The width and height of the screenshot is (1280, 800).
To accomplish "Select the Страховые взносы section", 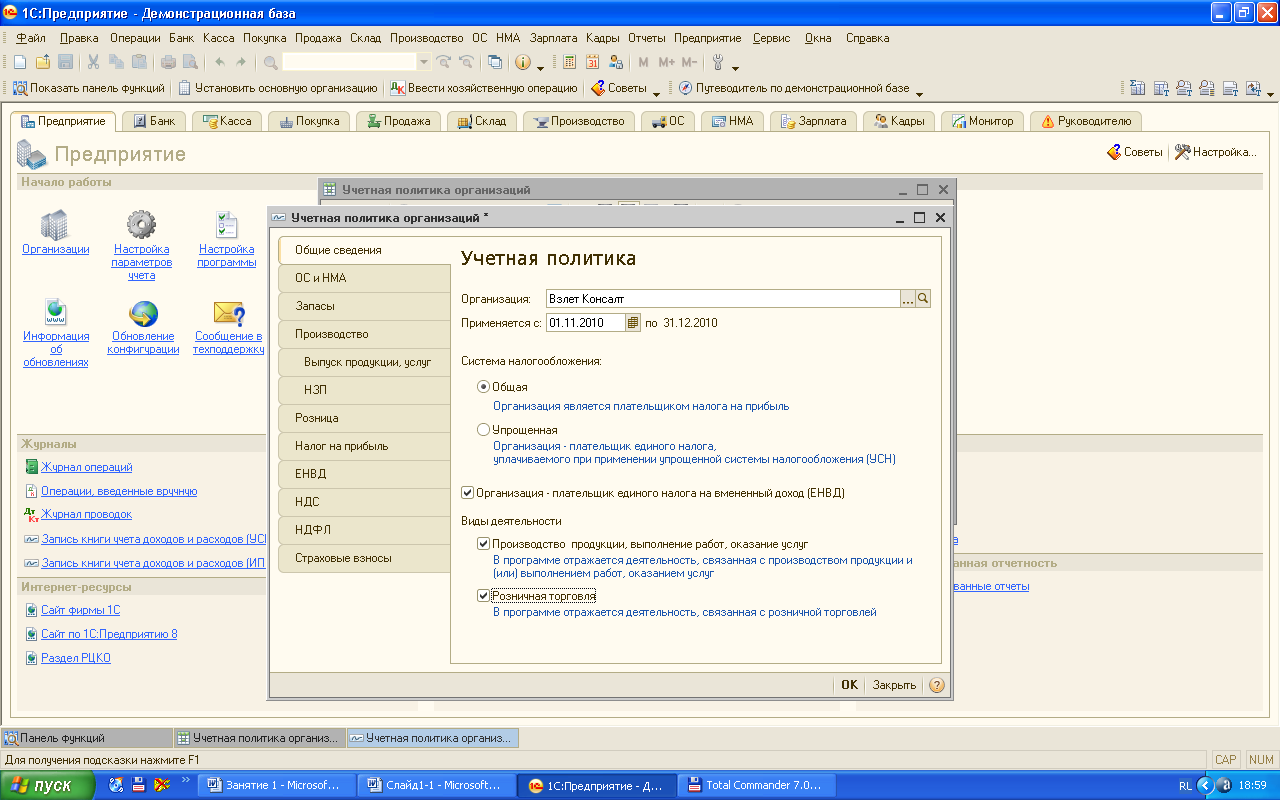I will [364, 558].
